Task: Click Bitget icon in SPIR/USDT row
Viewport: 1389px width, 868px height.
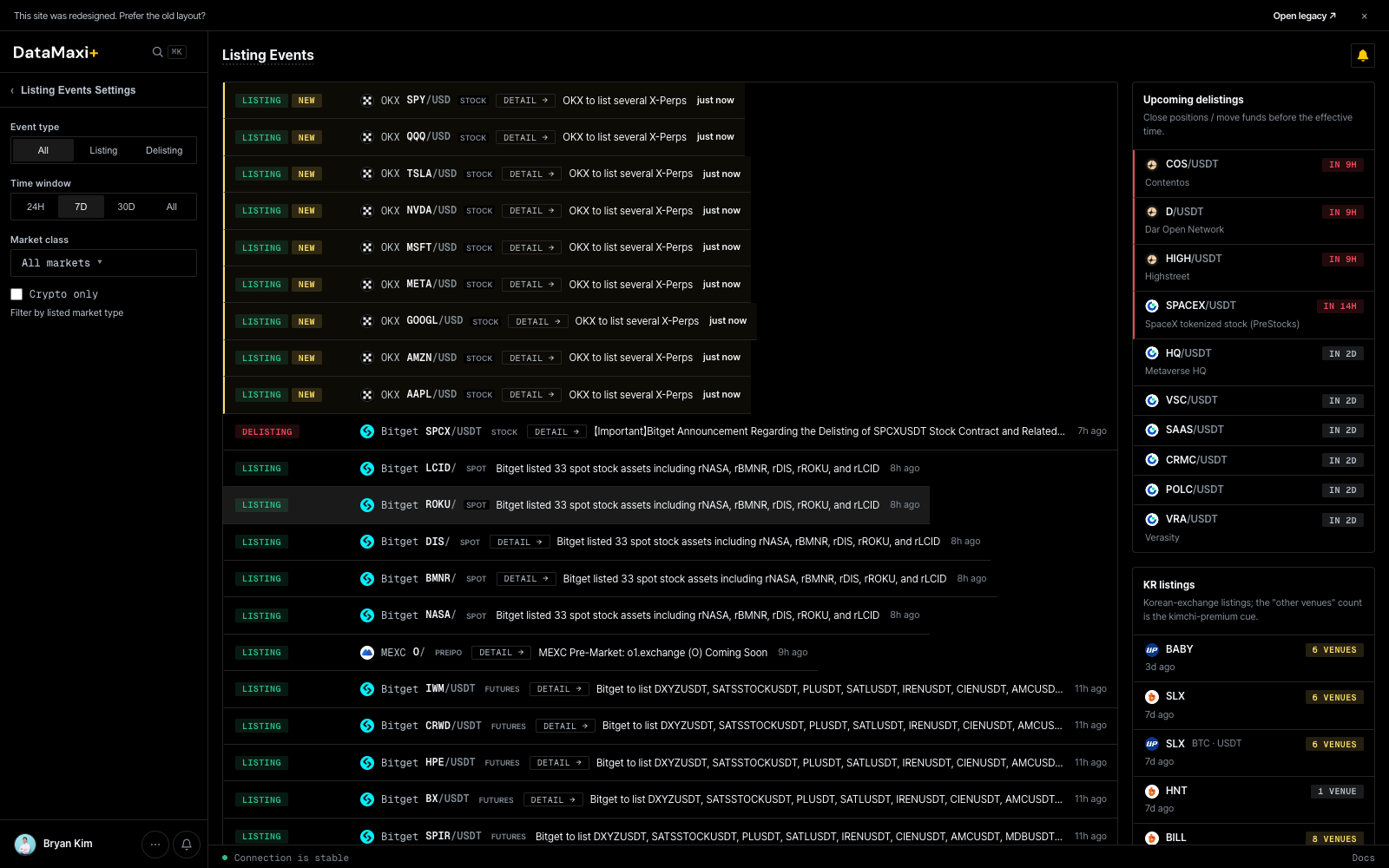Action: point(367,837)
